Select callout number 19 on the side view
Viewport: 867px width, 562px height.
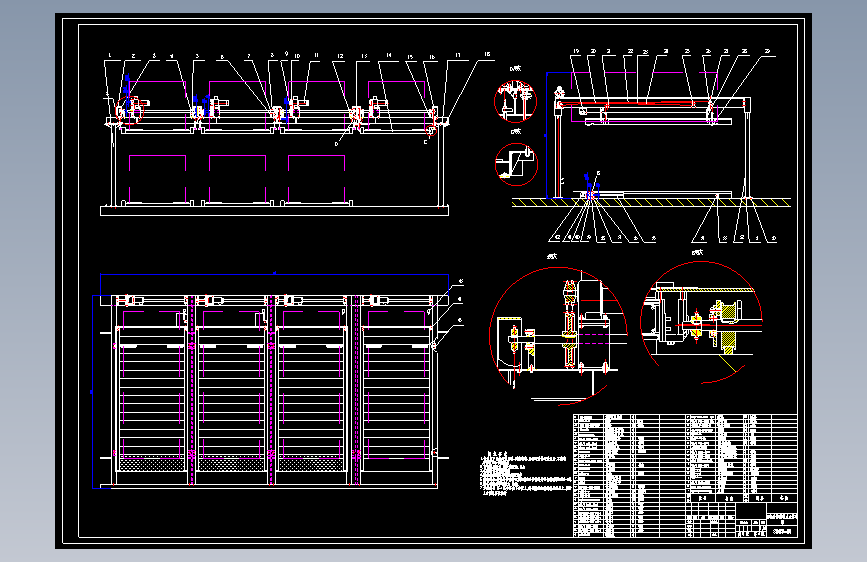click(576, 51)
